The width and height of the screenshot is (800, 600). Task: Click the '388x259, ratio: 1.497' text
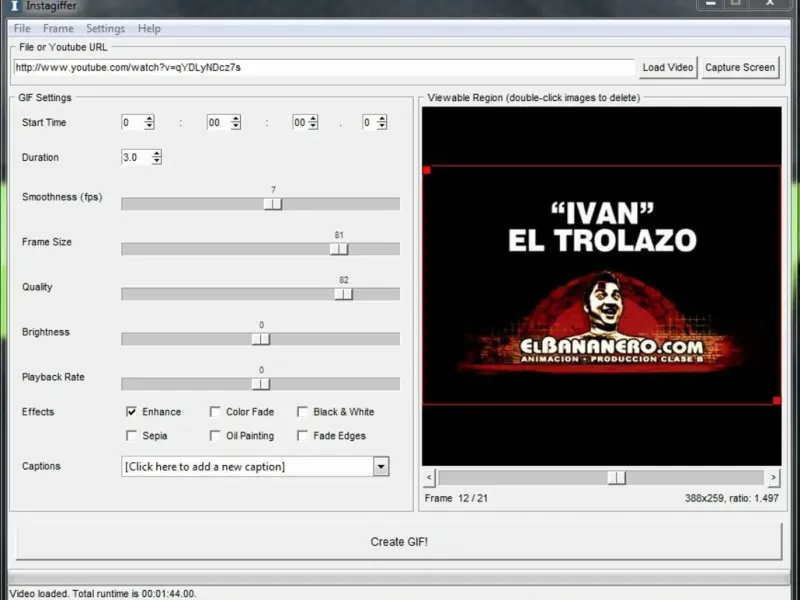coord(732,498)
